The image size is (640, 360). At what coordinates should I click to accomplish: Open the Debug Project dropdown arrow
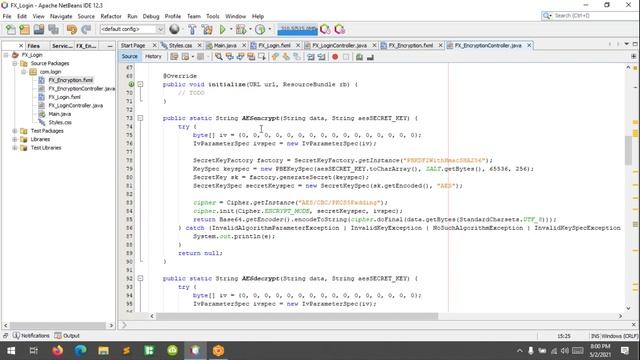pyautogui.click(x=250, y=29)
